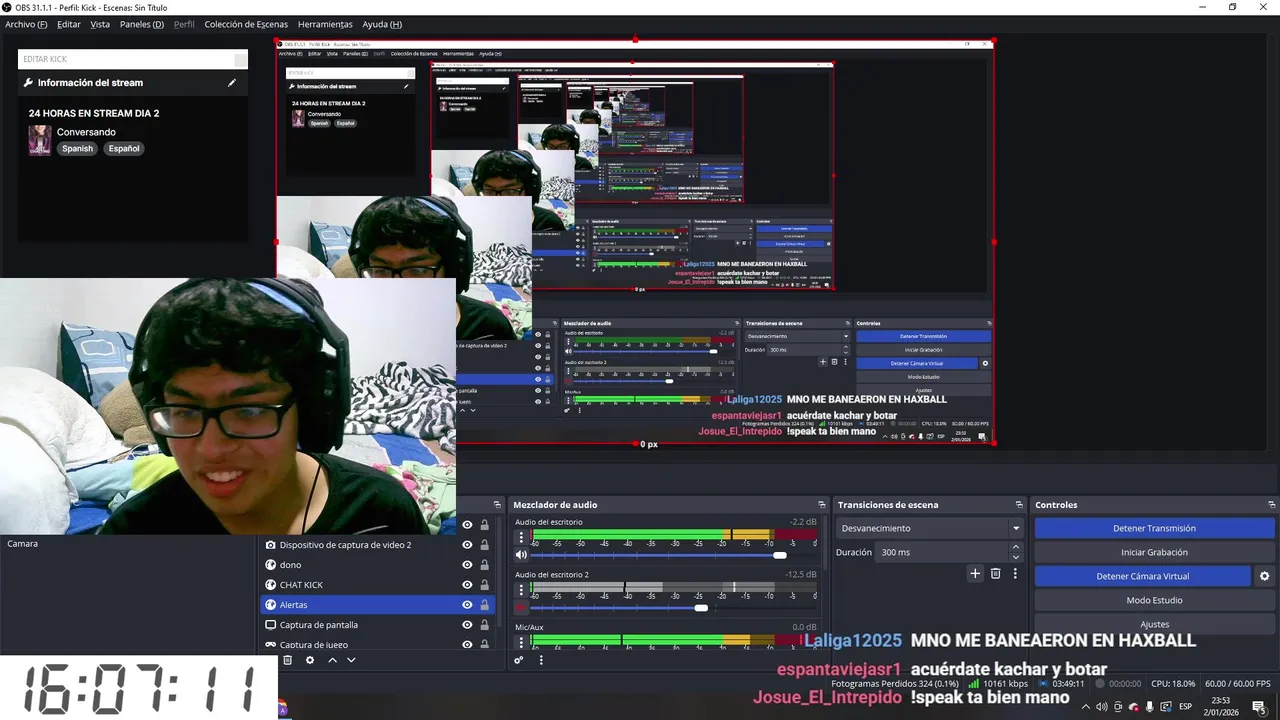
Task: Open transition properties three-dot menu
Action: [x=1015, y=573]
